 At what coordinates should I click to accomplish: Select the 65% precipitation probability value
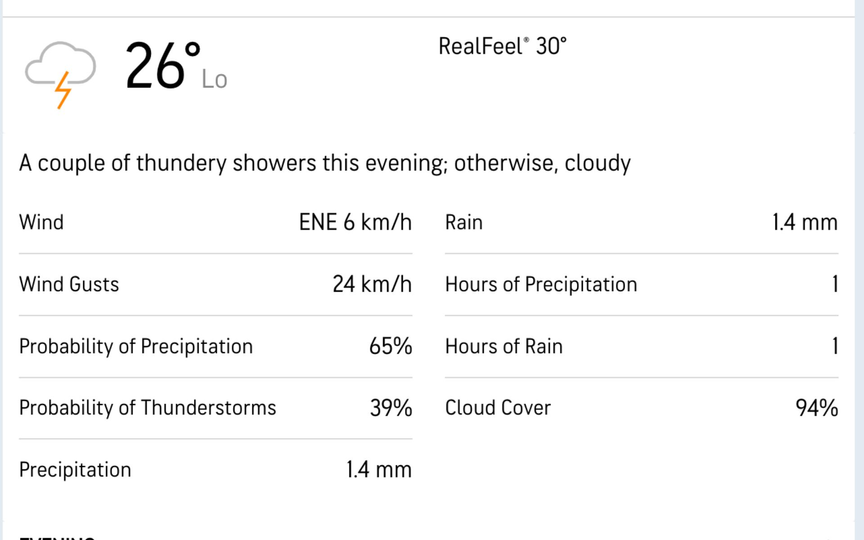[390, 346]
